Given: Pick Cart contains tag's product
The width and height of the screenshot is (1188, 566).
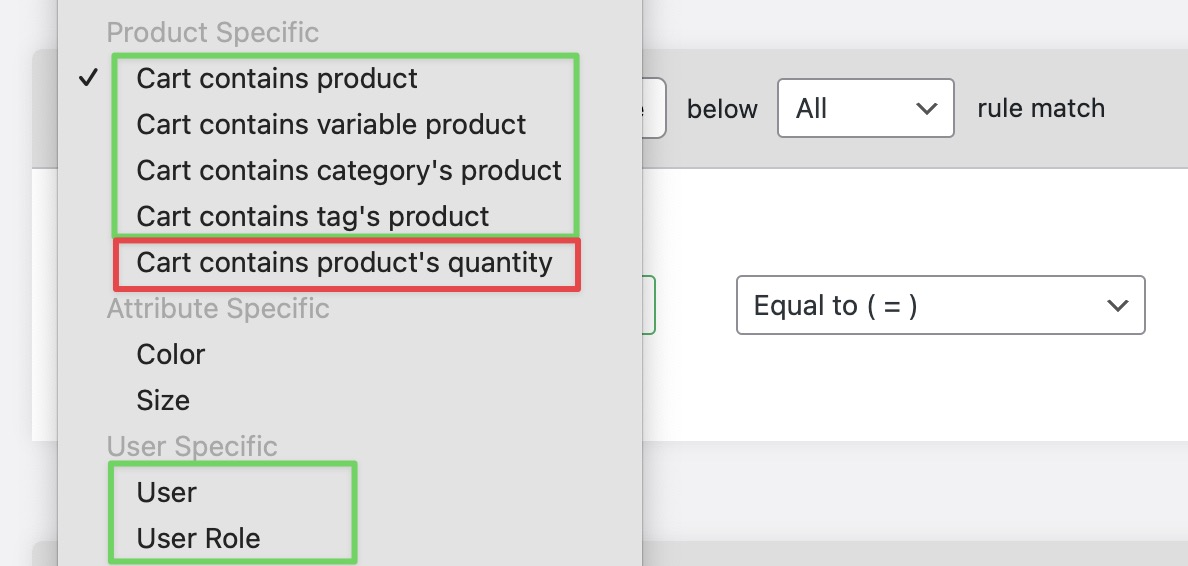Looking at the screenshot, I should pyautogui.click(x=313, y=217).
